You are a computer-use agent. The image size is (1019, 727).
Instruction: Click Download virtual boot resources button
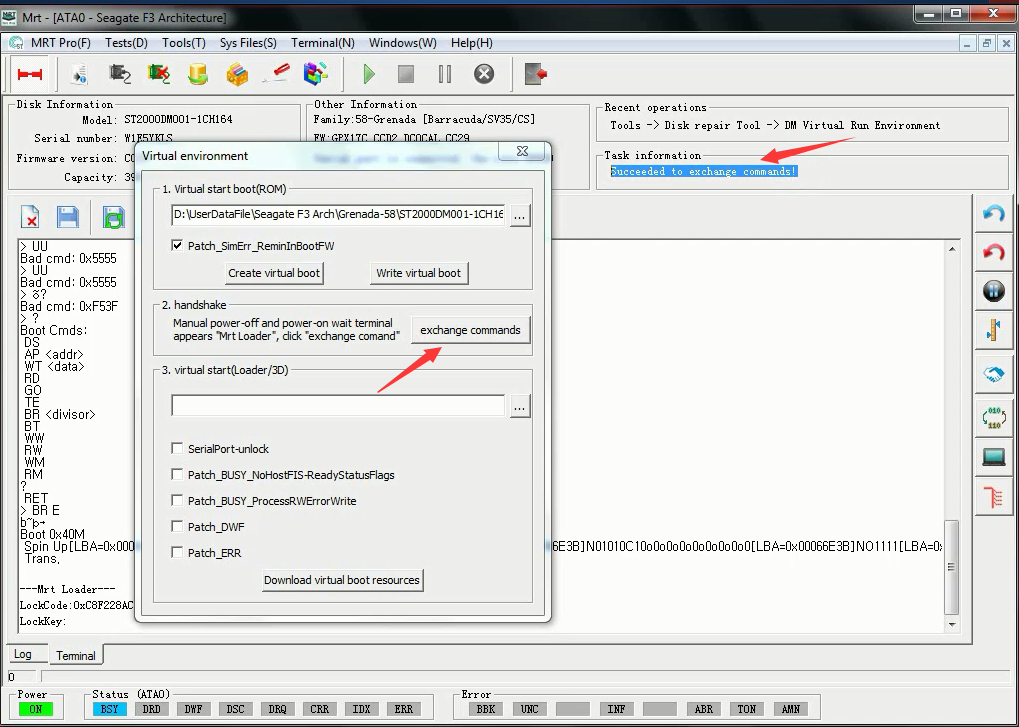[x=342, y=580]
